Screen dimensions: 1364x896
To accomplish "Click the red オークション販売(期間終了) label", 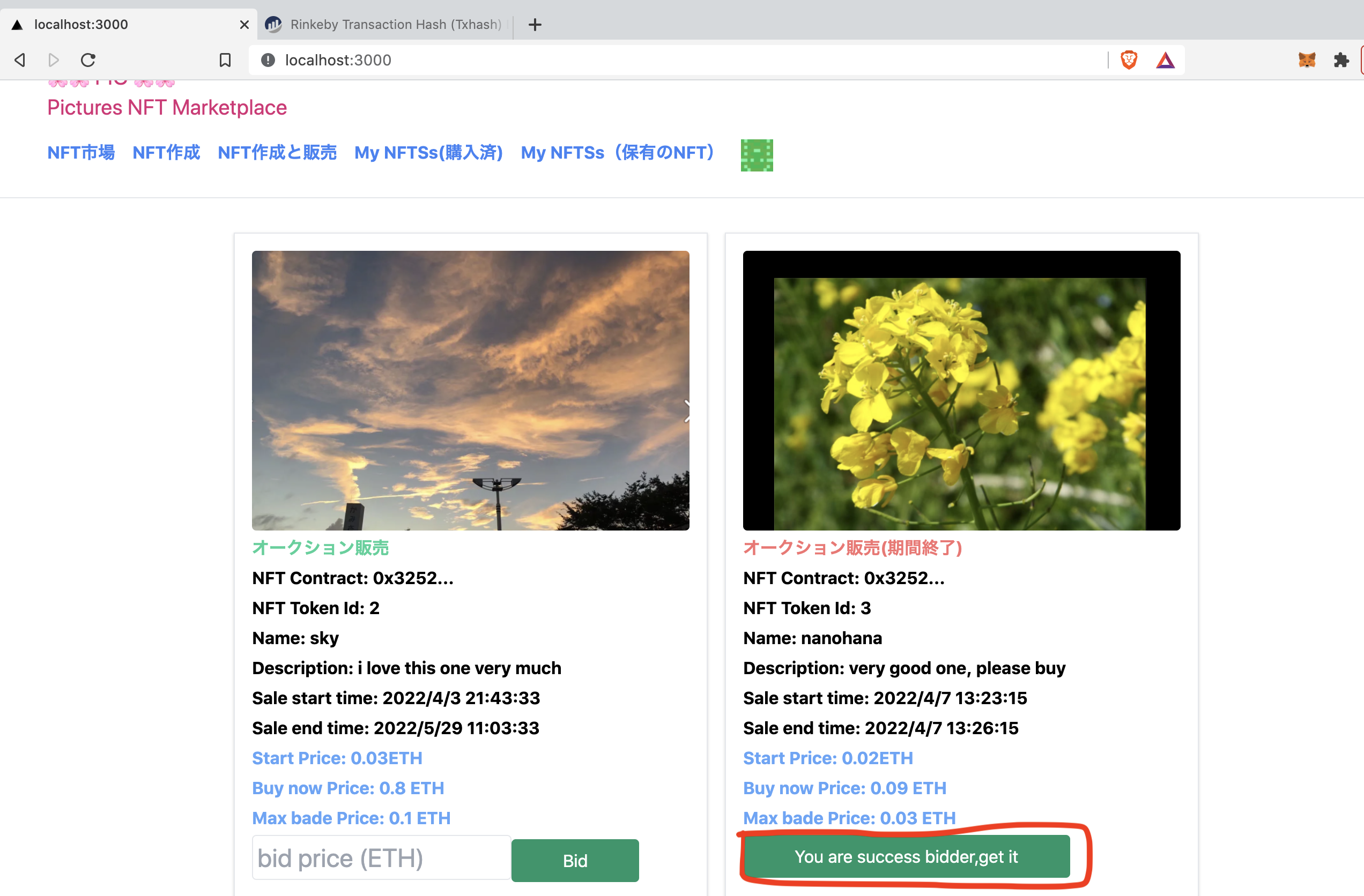I will point(852,548).
